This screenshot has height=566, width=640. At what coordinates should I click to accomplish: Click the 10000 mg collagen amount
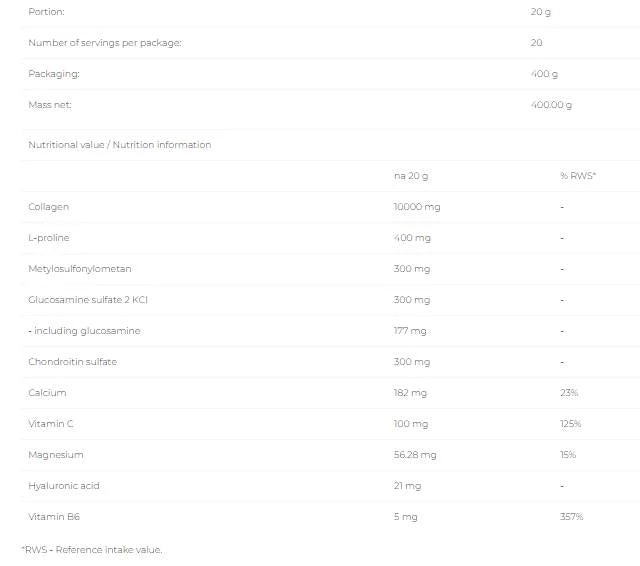point(417,207)
